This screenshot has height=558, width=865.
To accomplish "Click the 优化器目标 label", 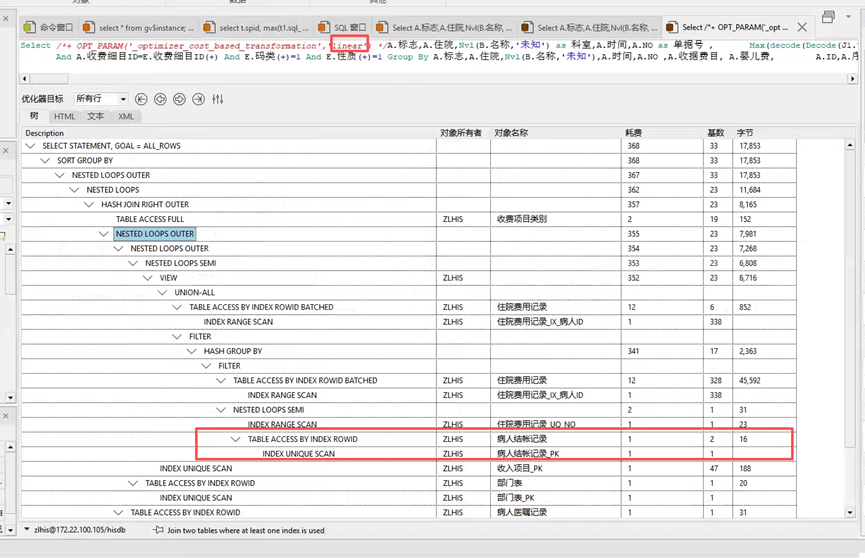I will coord(42,99).
